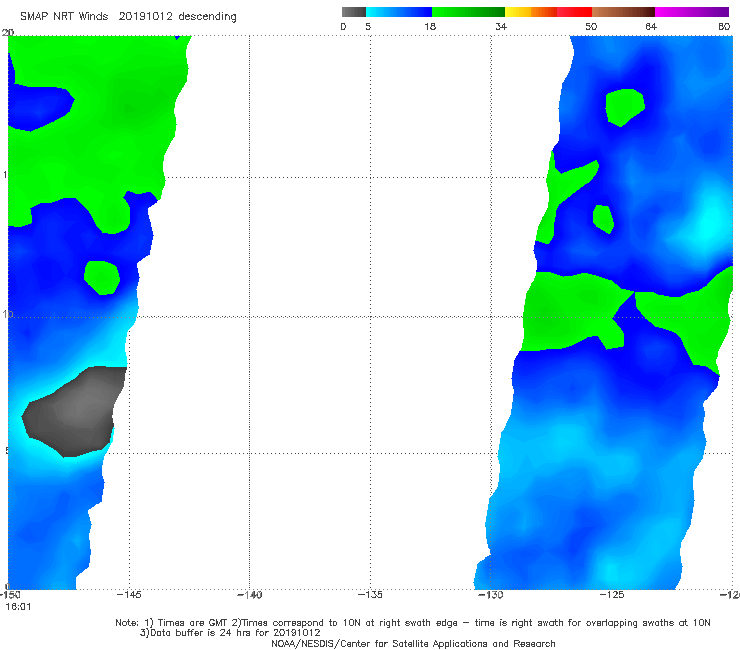Viewport: 740px width, 650px height.
Task: Click the '5' label under the color bar
Action: (368, 26)
